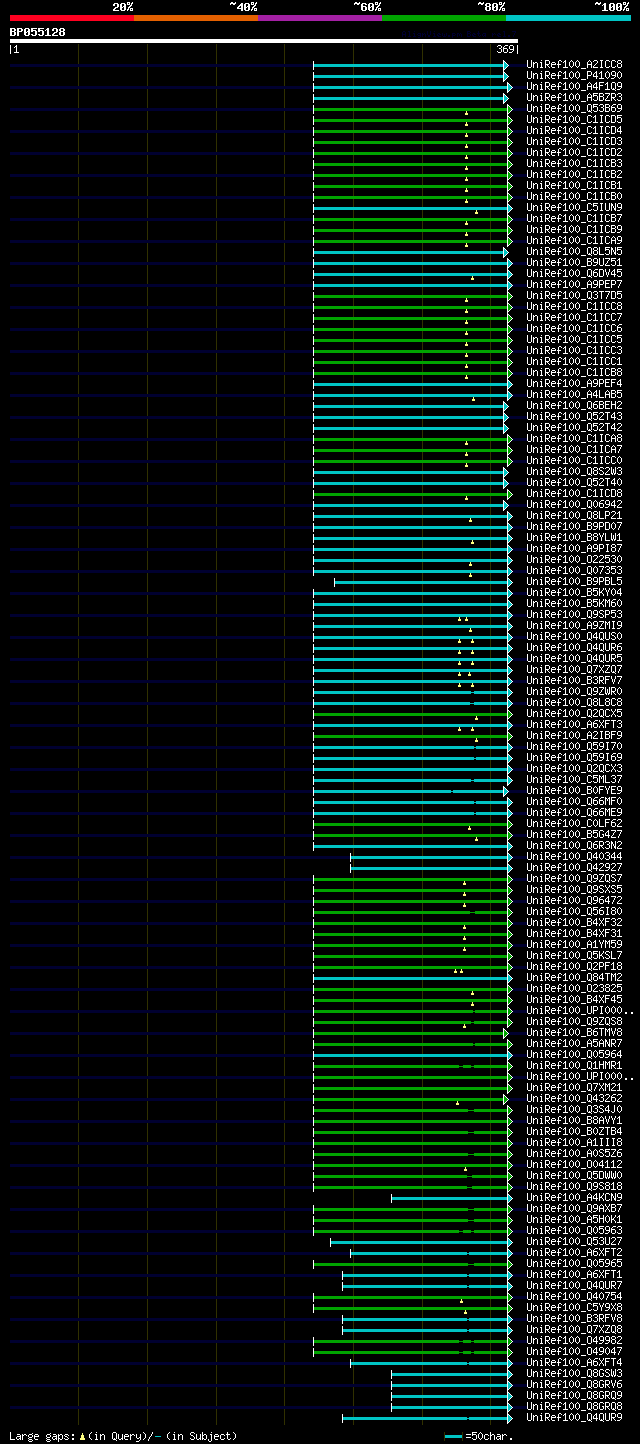Image resolution: width=640 pixels, height=1444 pixels.
Task: Click the purple ~60% identity legend bar
Action: click(x=320, y=18)
